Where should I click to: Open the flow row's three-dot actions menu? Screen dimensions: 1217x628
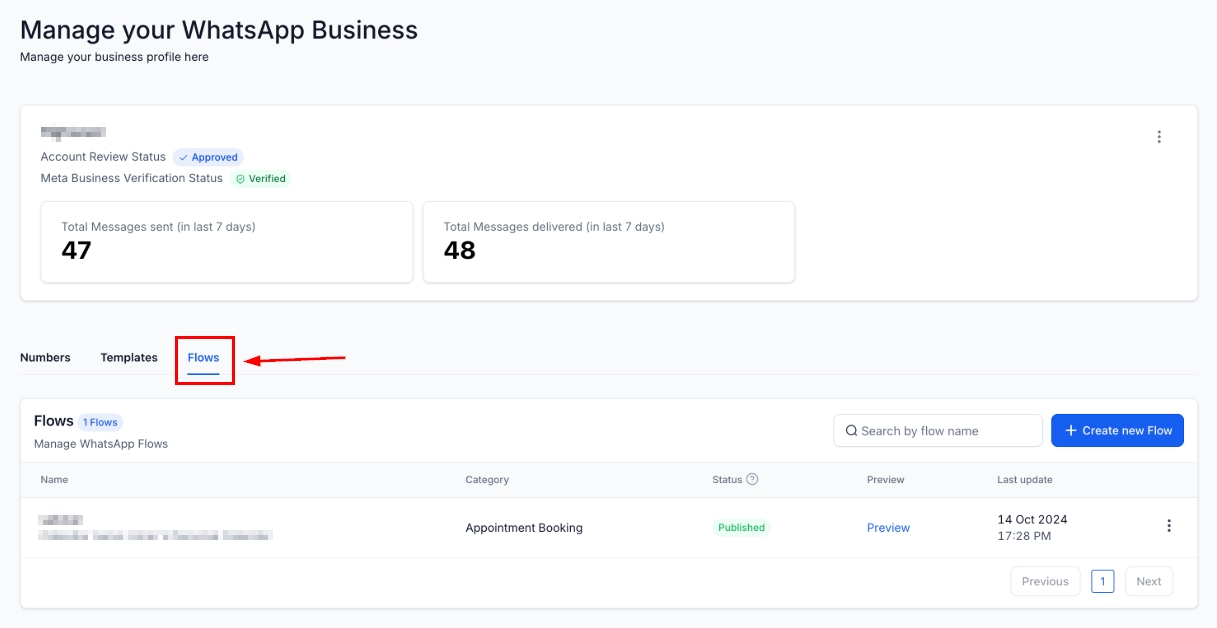[1168, 526]
